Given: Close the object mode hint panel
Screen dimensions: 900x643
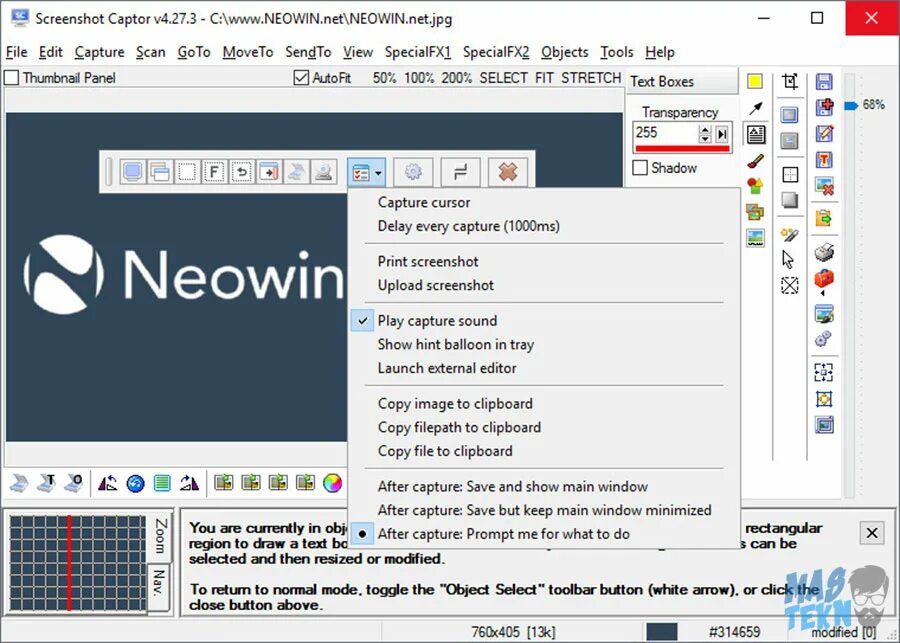Looking at the screenshot, I should [871, 533].
